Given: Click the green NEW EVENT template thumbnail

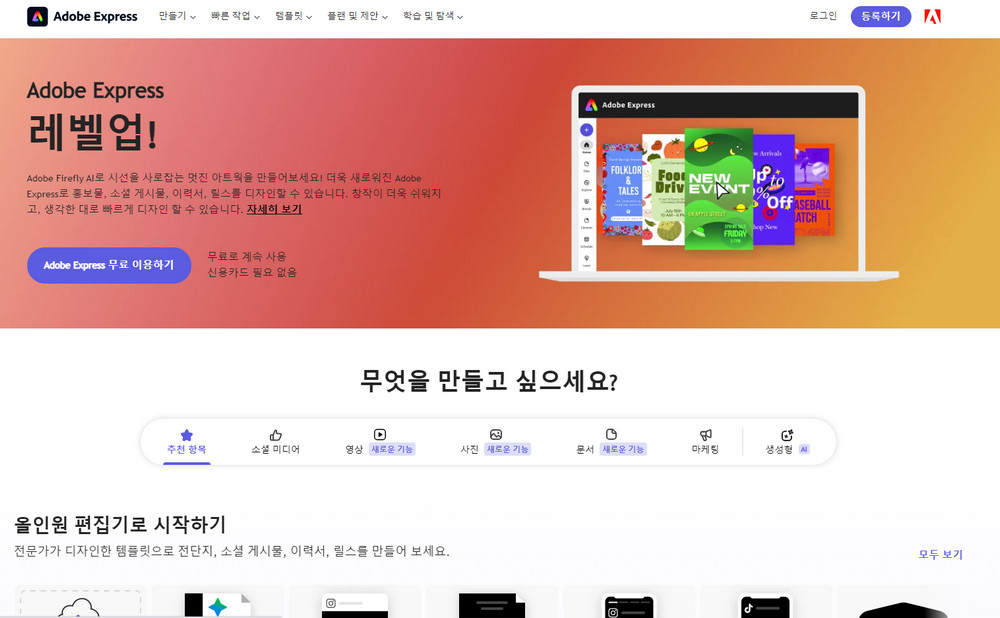Looking at the screenshot, I should [719, 188].
